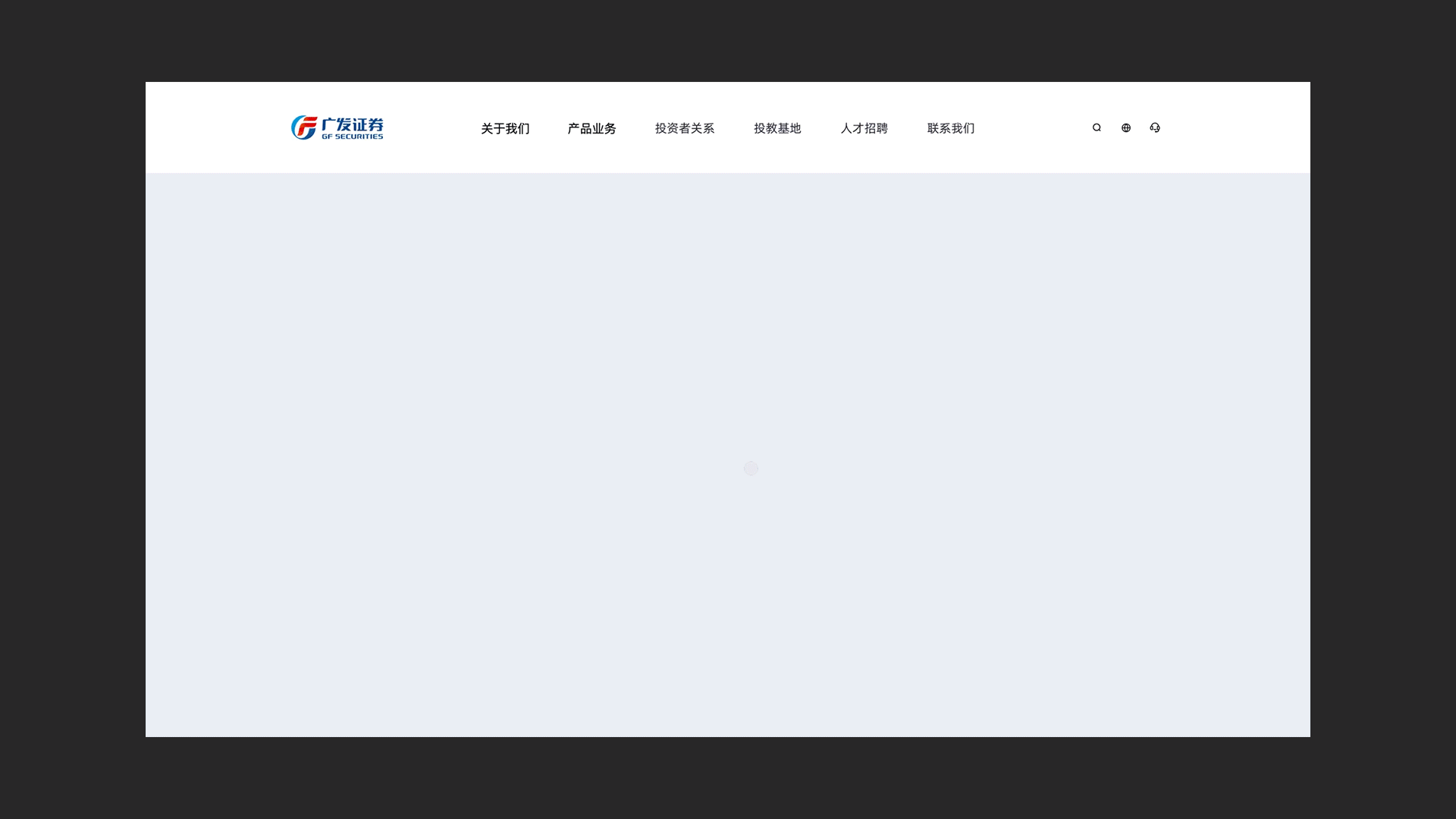
Task: Open the 关于我们 menu item
Action: coord(505,128)
